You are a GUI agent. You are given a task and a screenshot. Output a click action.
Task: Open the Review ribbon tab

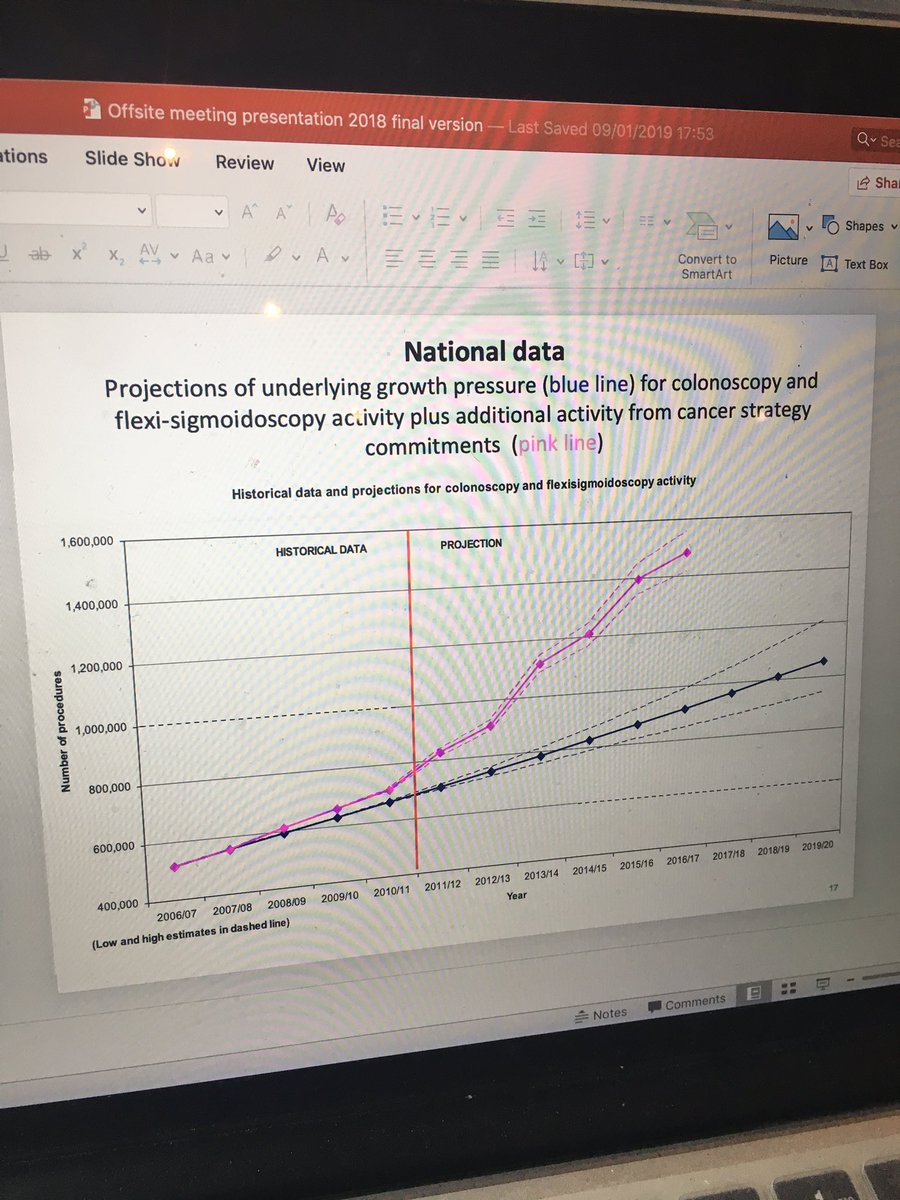tap(244, 162)
